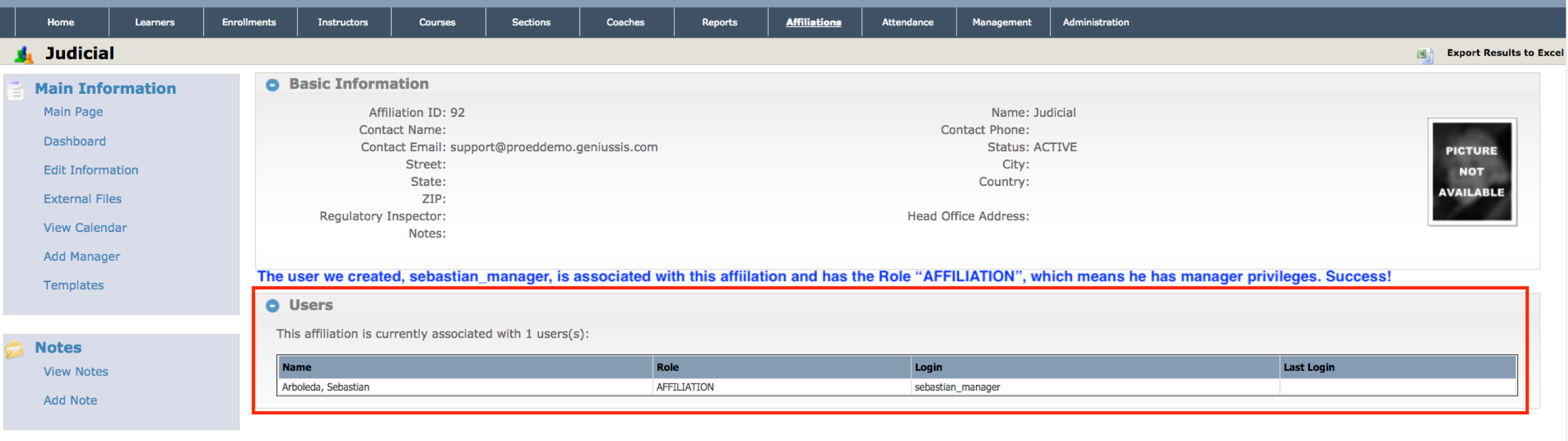
Task: Open the Affiliations menu item
Action: click(x=813, y=22)
